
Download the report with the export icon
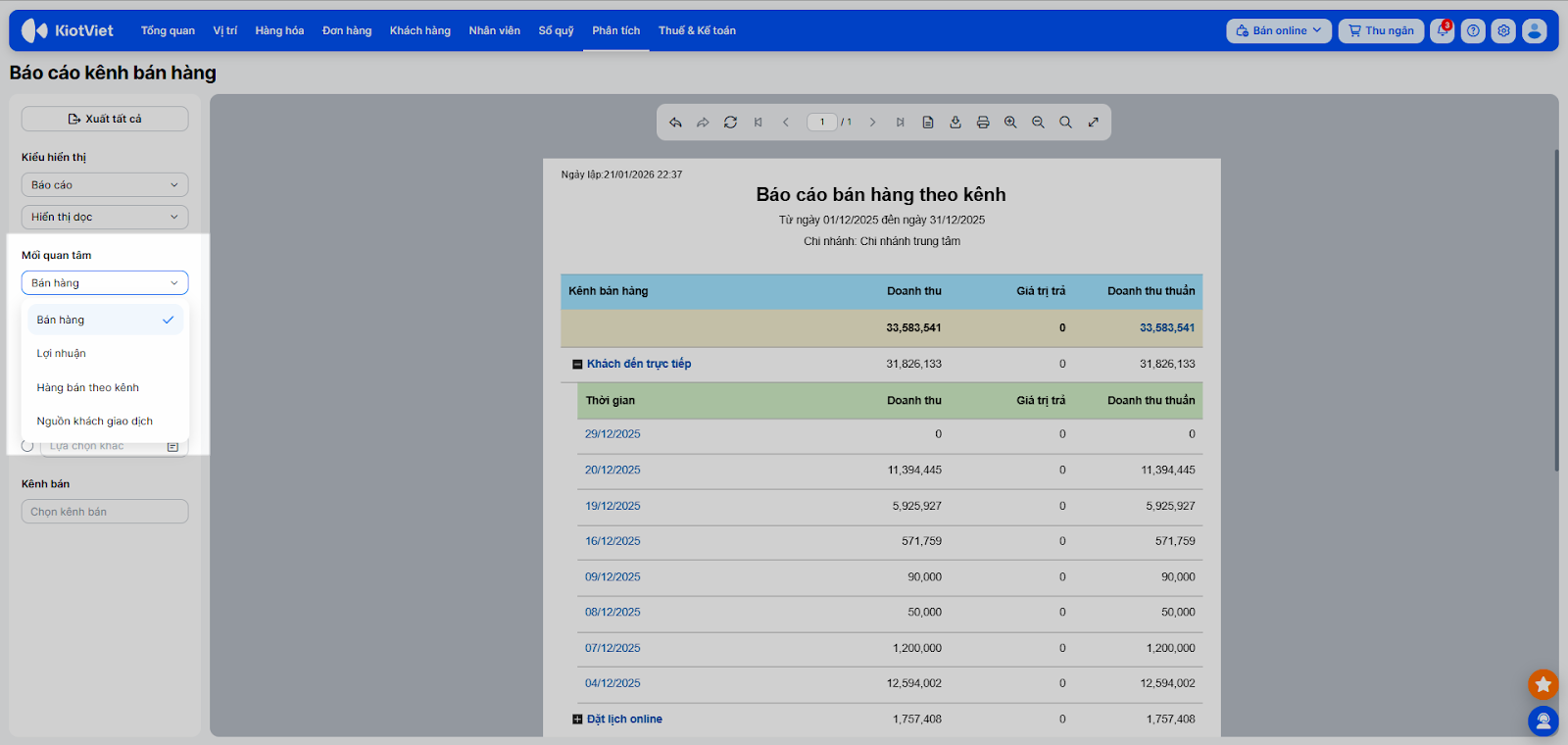tap(955, 123)
